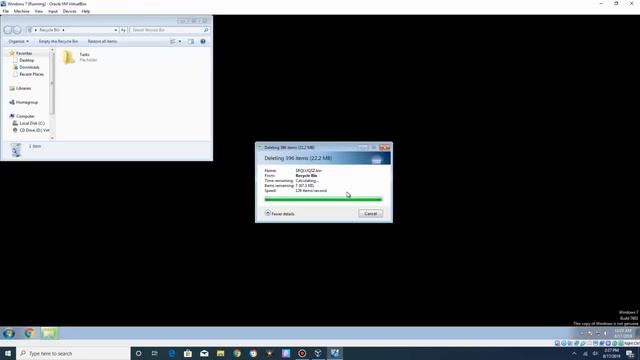Click the navigation pane scrollbar

[52, 84]
